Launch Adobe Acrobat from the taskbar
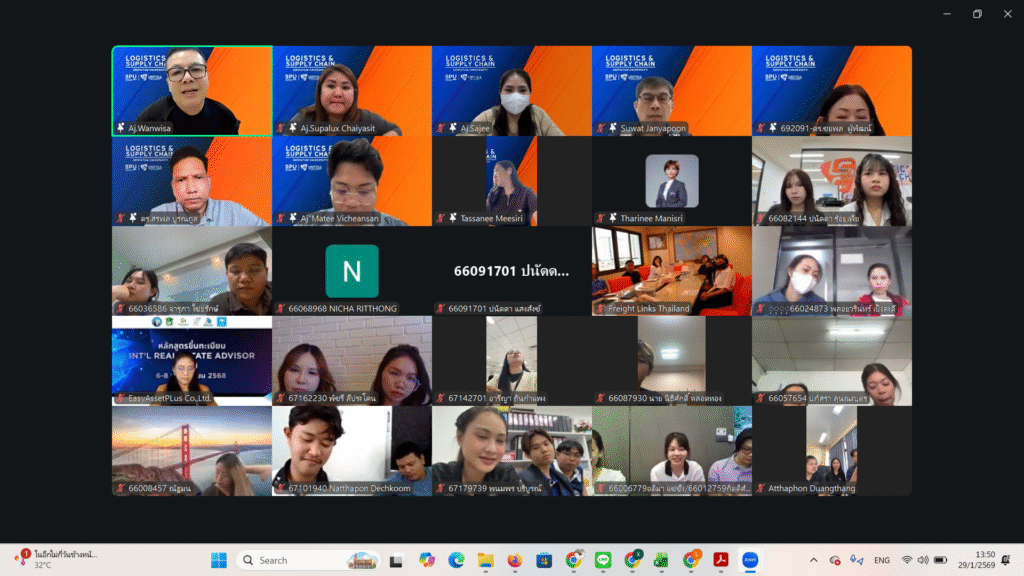 (720, 560)
